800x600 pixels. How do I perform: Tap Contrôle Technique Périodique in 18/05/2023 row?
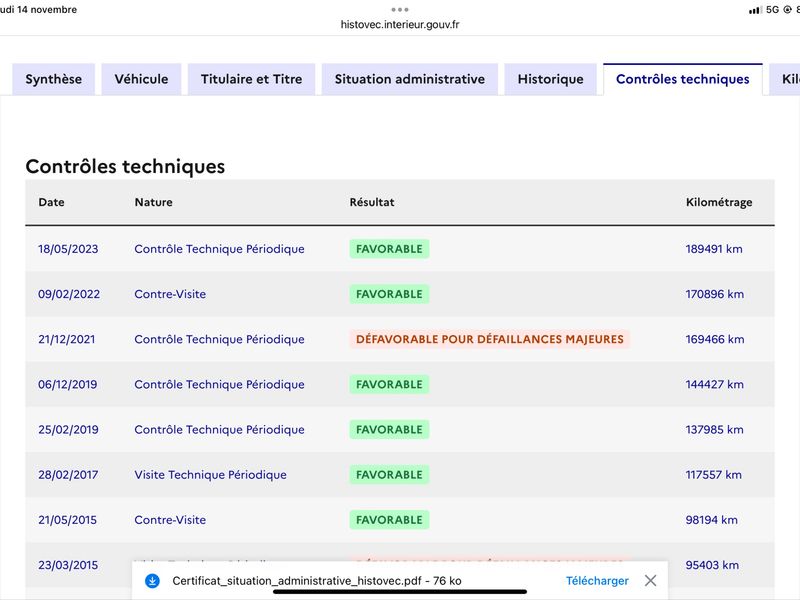click(219, 249)
